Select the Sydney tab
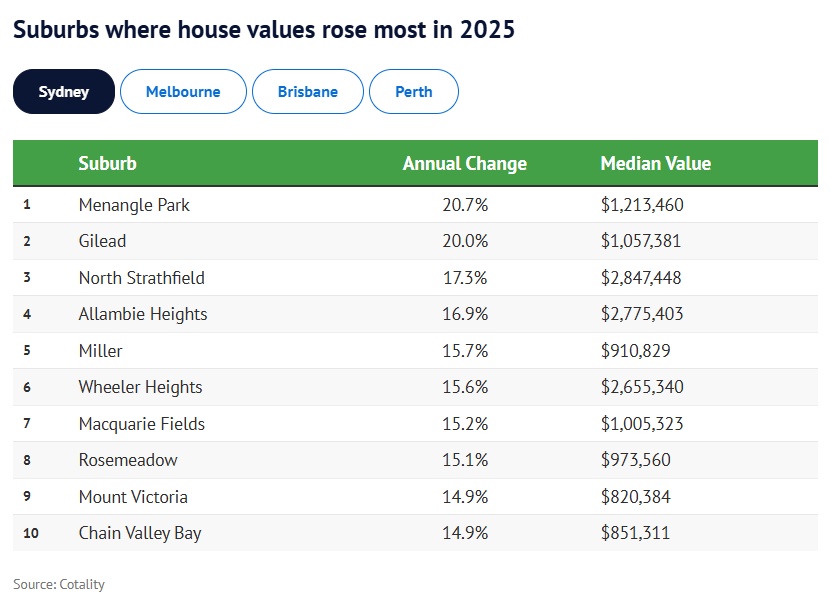 point(64,92)
